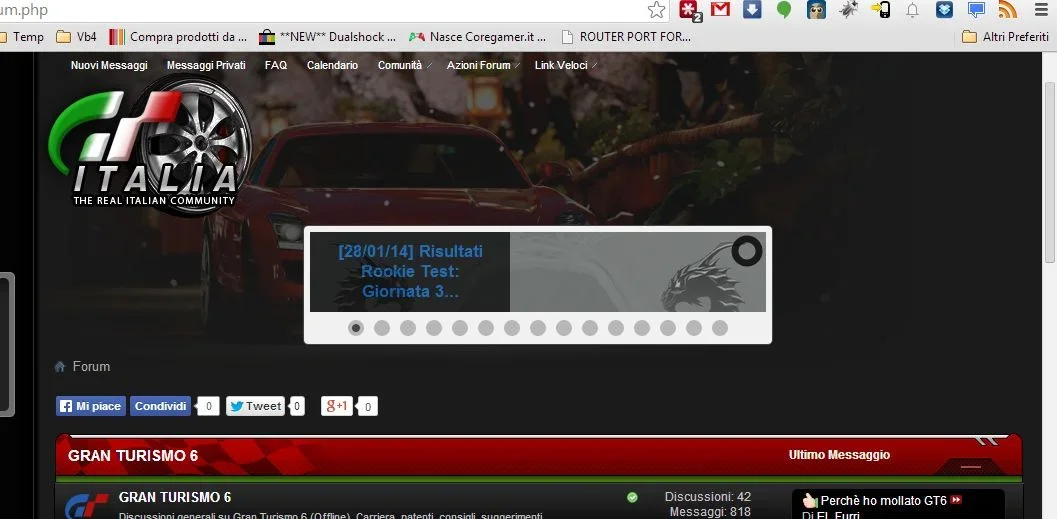
Task: Click the blue download-arrow extension icon
Action: point(752,9)
